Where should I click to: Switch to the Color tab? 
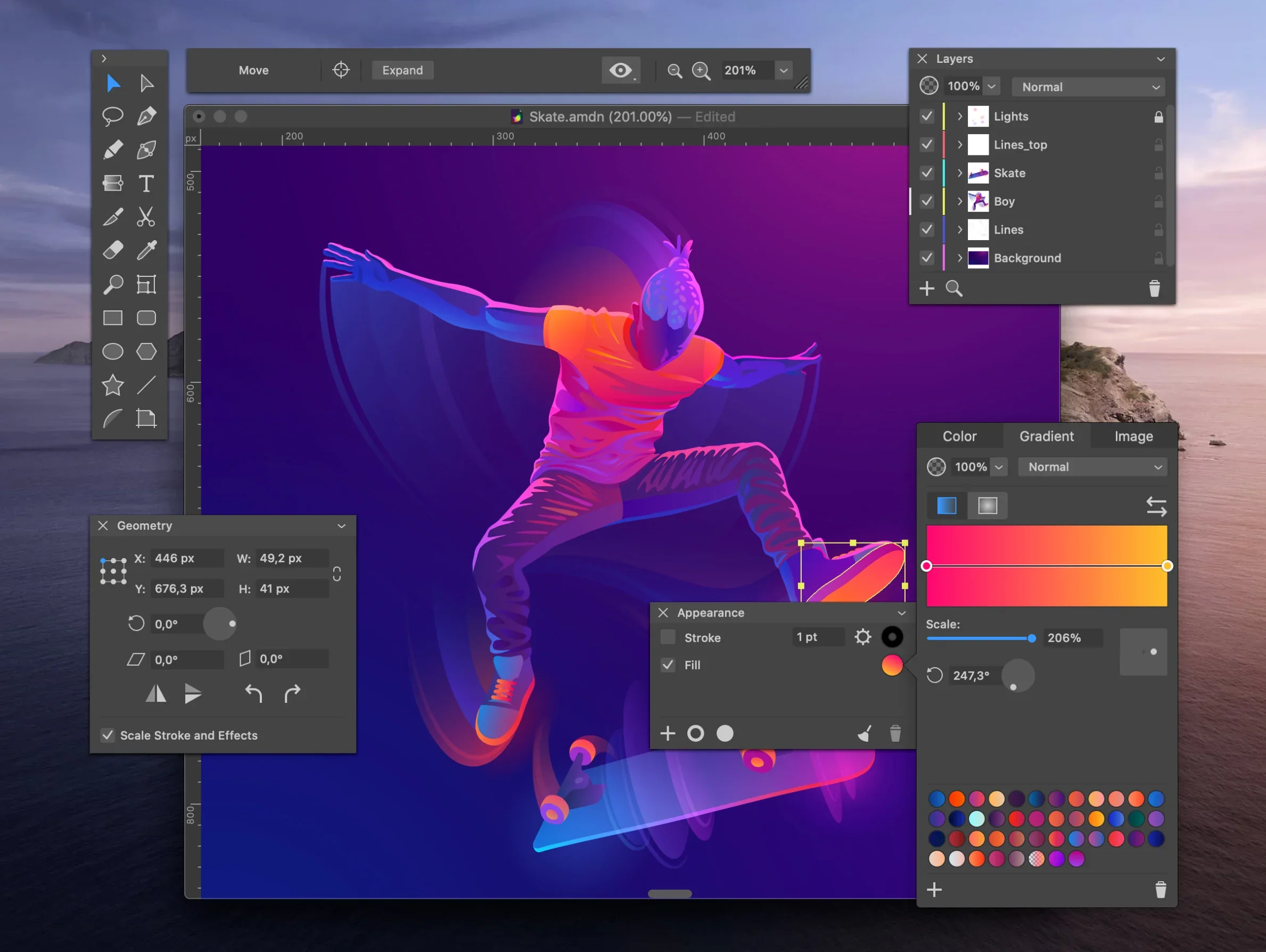[x=960, y=436]
